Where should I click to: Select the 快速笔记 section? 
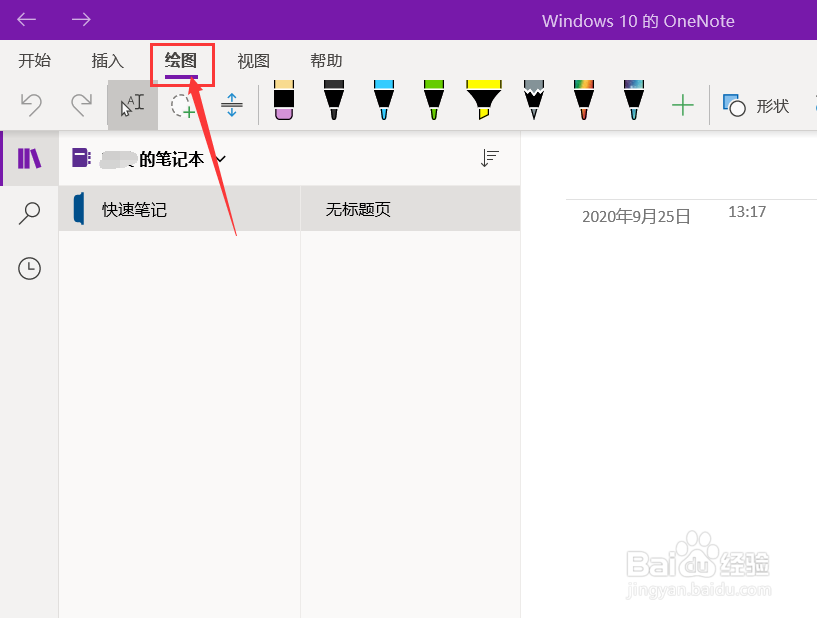click(x=180, y=208)
